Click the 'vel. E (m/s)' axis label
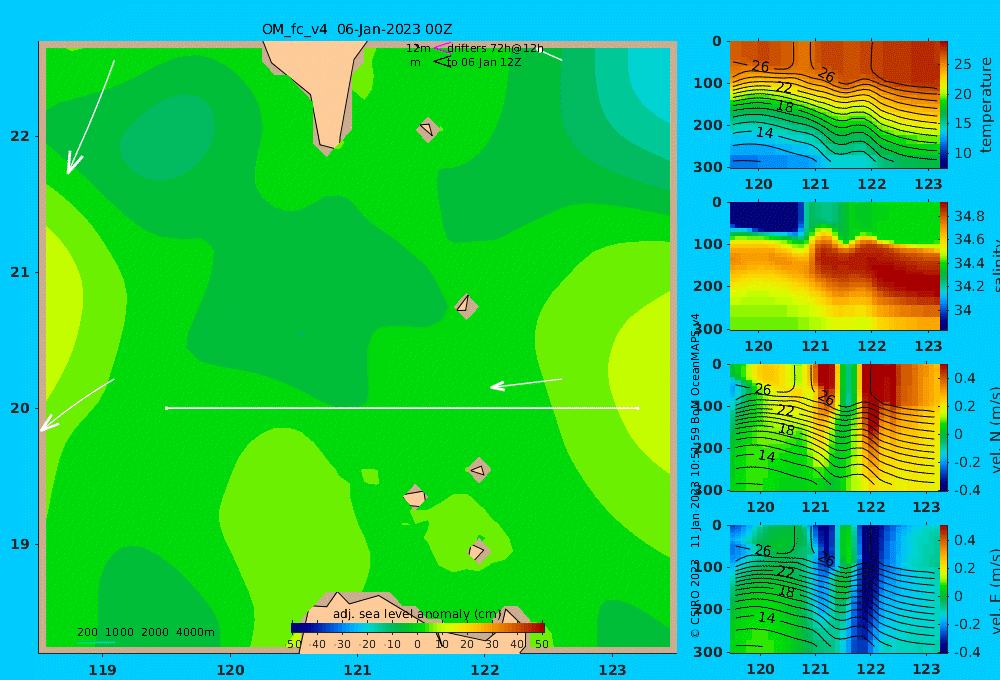This screenshot has width=1000, height=680. (994, 592)
